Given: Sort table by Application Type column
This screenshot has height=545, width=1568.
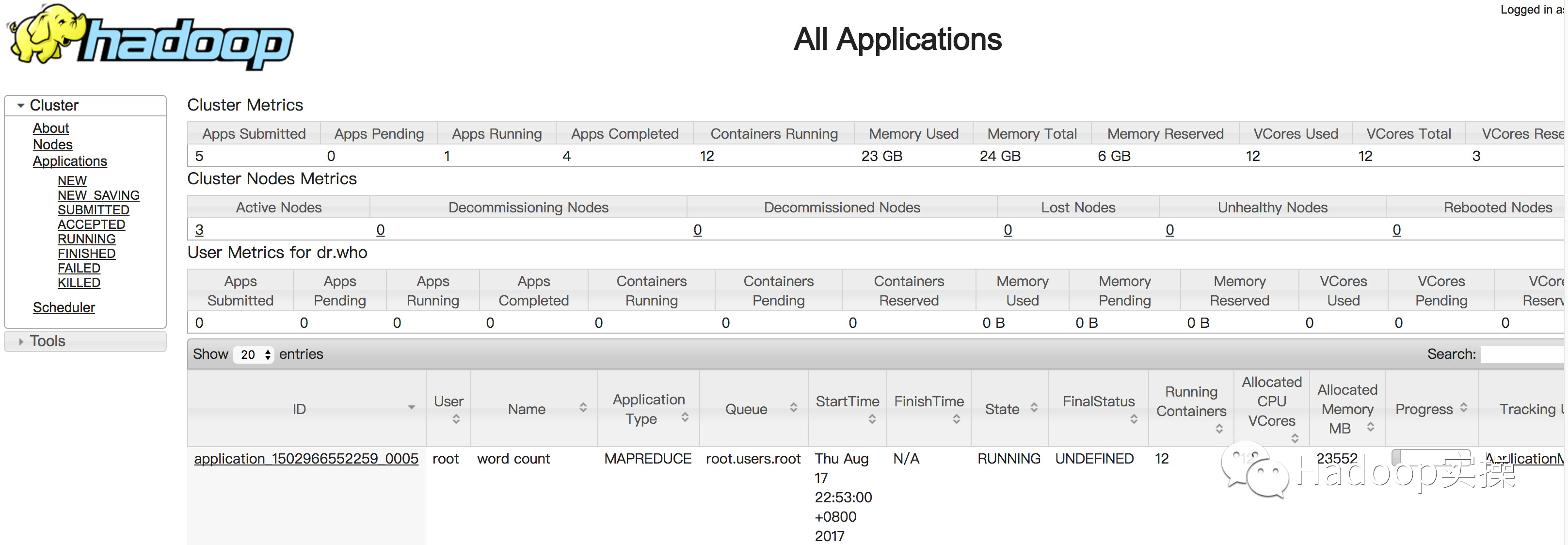Looking at the screenshot, I should click(649, 409).
